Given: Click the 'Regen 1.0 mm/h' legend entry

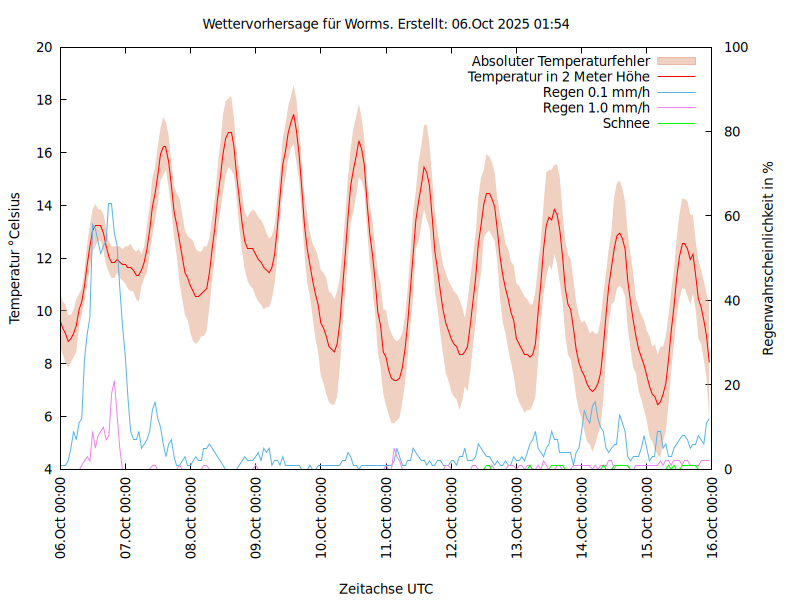Looking at the screenshot, I should click(x=596, y=108).
